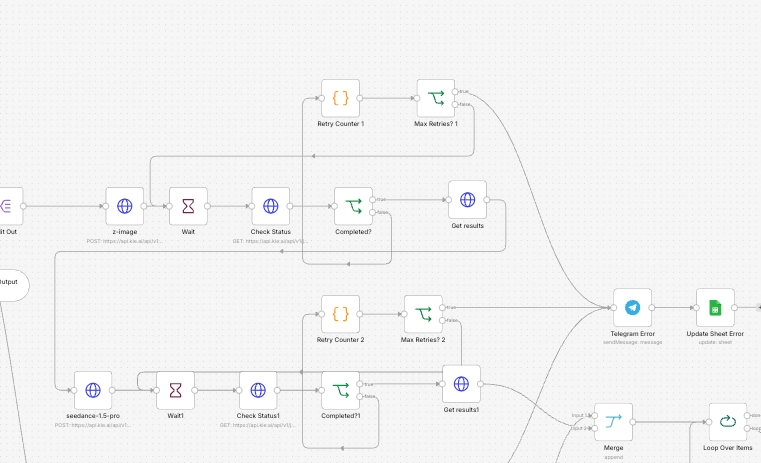Select the Wait hourglass node
This screenshot has width=761, height=463.
tap(188, 206)
